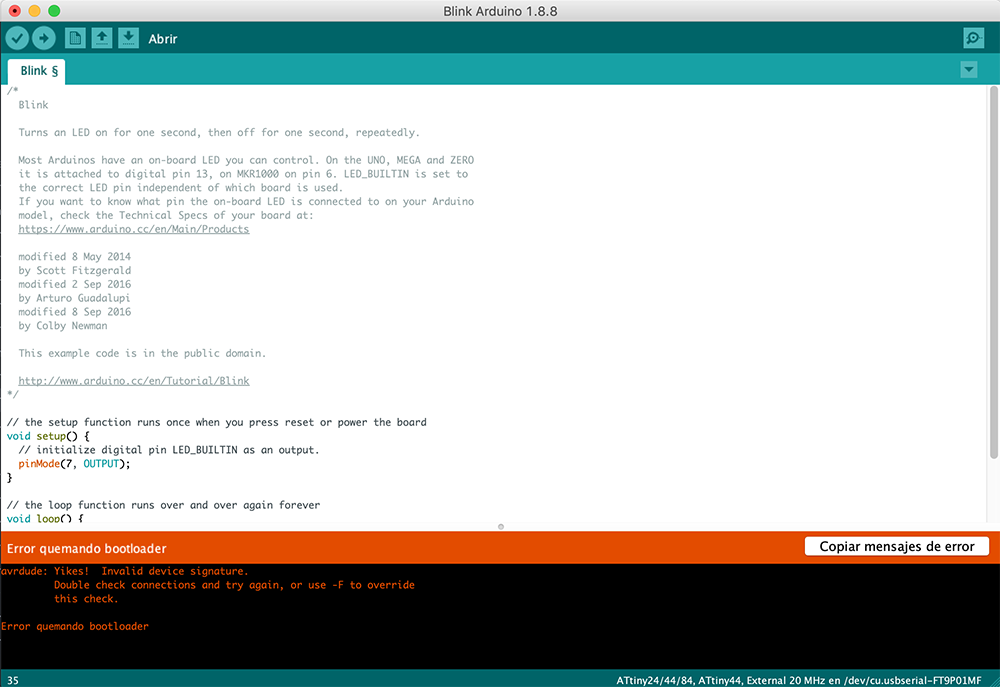Open the arduino.cc/en/Tutorial/Blink link
The width and height of the screenshot is (1000, 687).
(133, 381)
